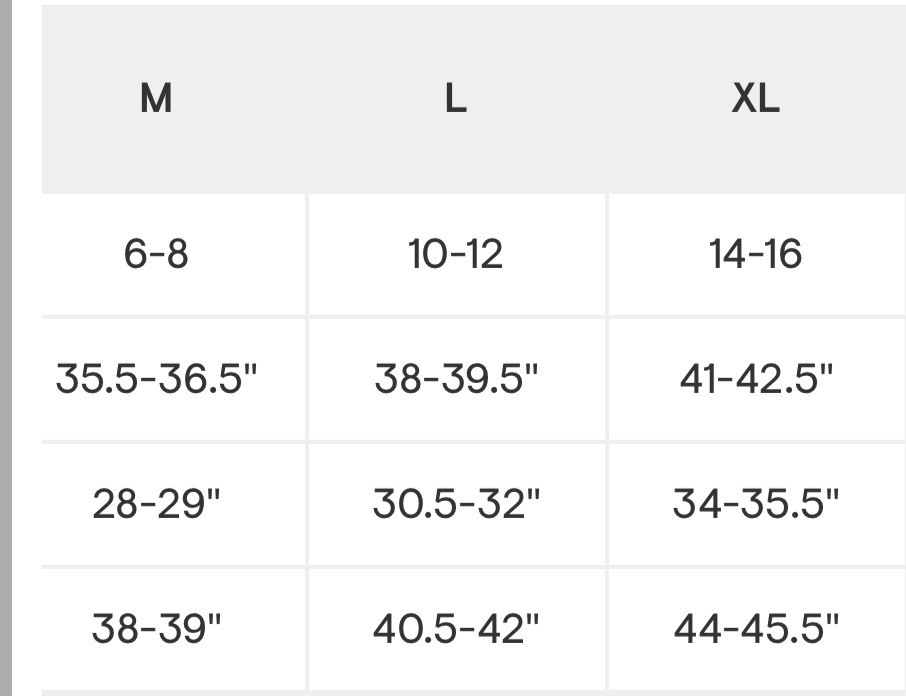Select the 6-8 numeric size cell

(156, 254)
